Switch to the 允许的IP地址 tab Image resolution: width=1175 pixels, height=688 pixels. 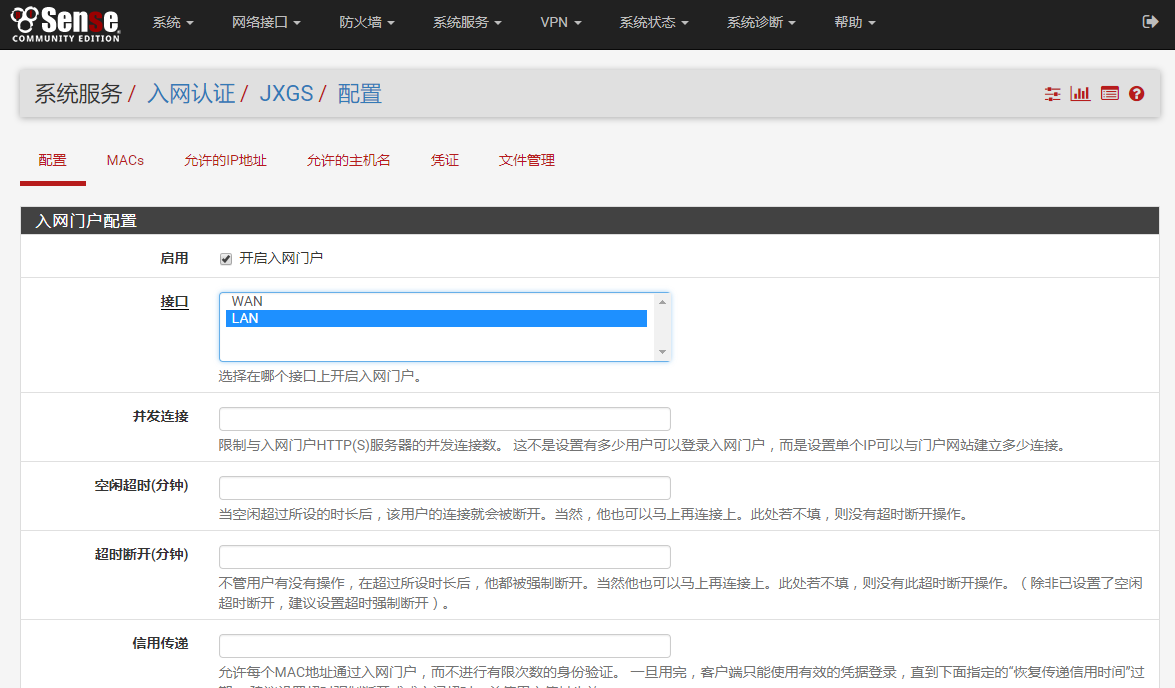click(x=225, y=160)
